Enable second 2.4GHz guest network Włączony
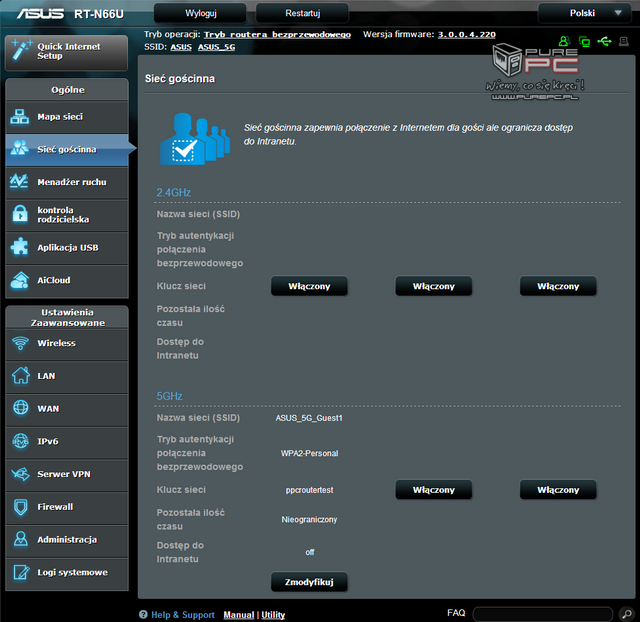Viewport: 640px width, 622px height. [x=433, y=286]
